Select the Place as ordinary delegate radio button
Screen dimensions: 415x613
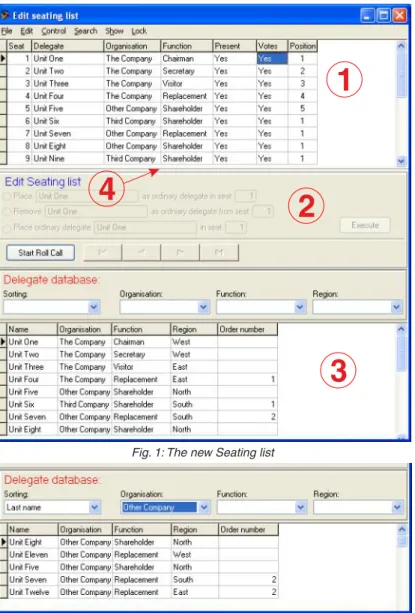tap(7, 196)
